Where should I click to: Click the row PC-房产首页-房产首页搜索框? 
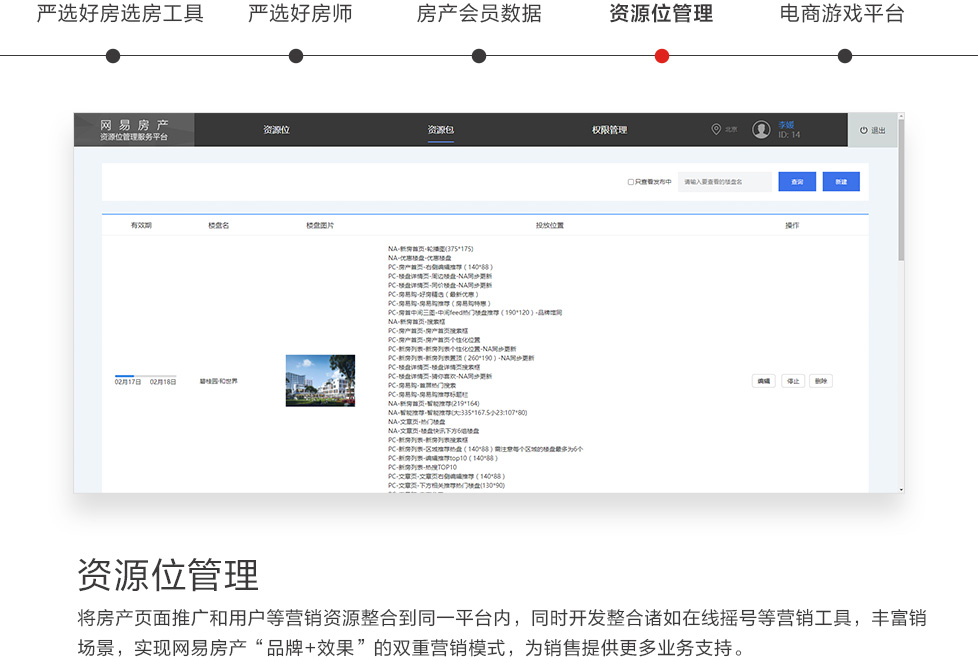[x=428, y=331]
